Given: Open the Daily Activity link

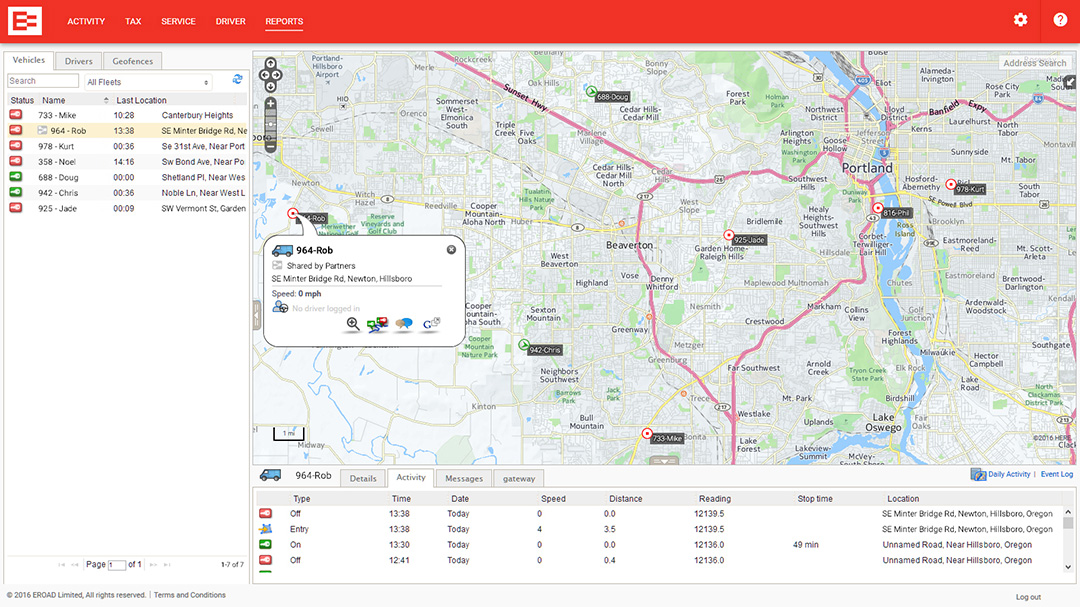Looking at the screenshot, I should pos(1009,474).
